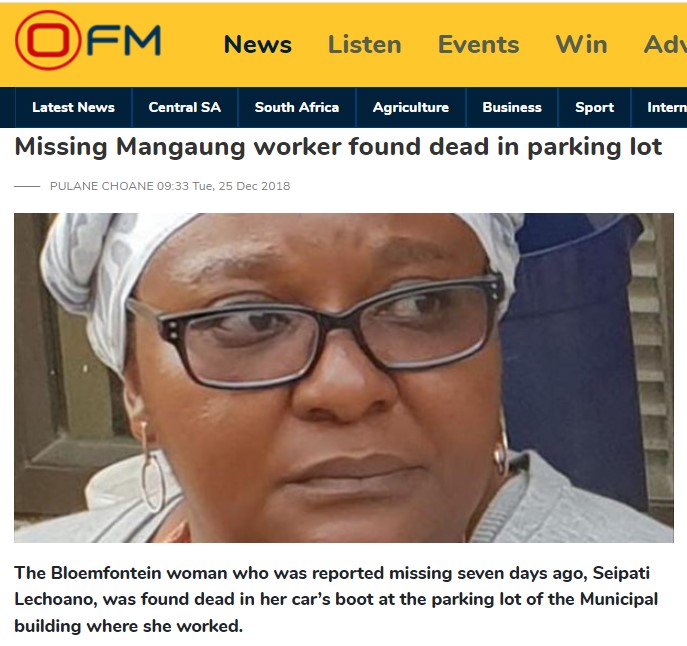Select the partially visible Adv menu item

665,44
